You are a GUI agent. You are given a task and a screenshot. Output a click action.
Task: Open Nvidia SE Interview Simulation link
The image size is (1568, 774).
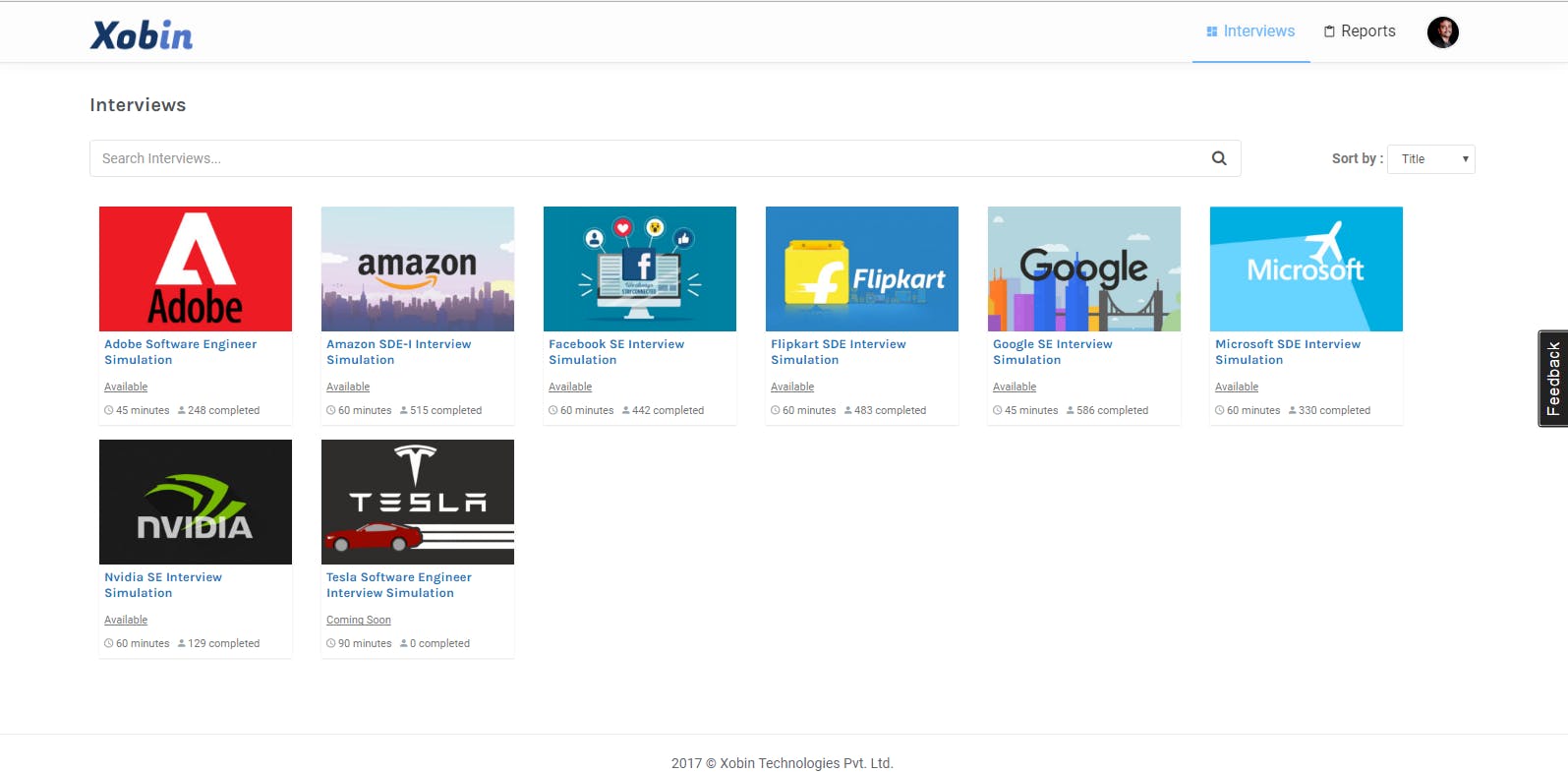coord(163,585)
